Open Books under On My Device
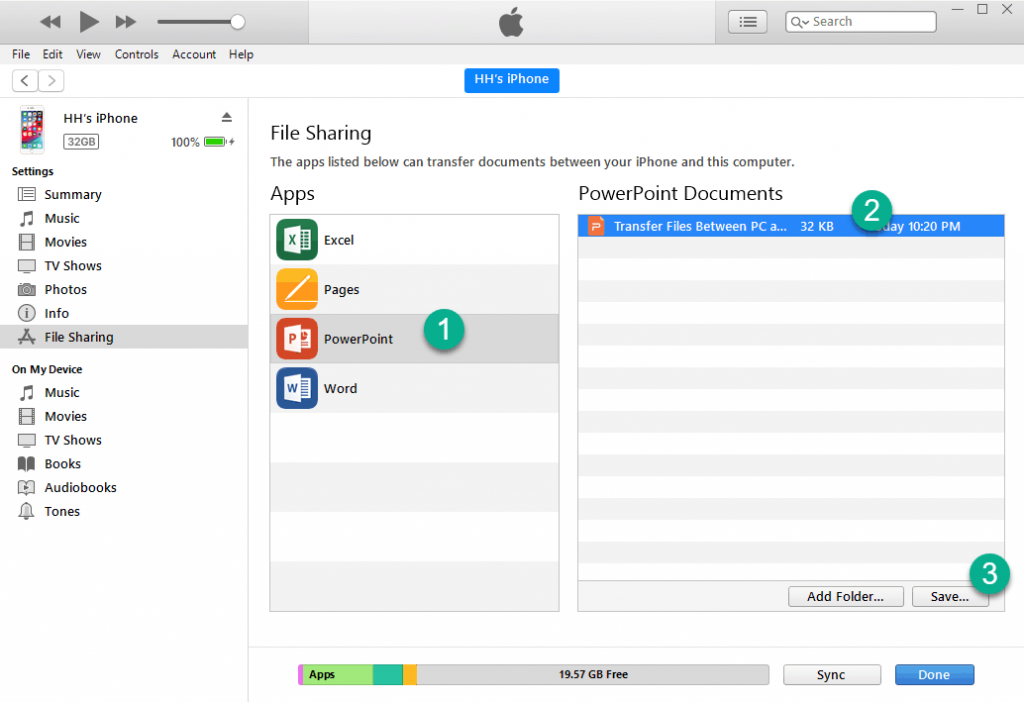This screenshot has height=702, width=1024. point(63,463)
